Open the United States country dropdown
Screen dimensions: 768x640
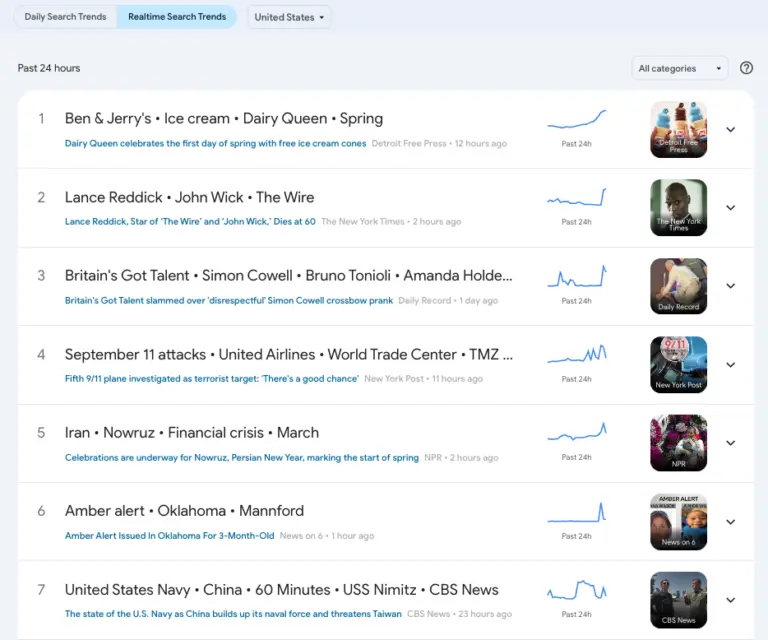tap(289, 17)
